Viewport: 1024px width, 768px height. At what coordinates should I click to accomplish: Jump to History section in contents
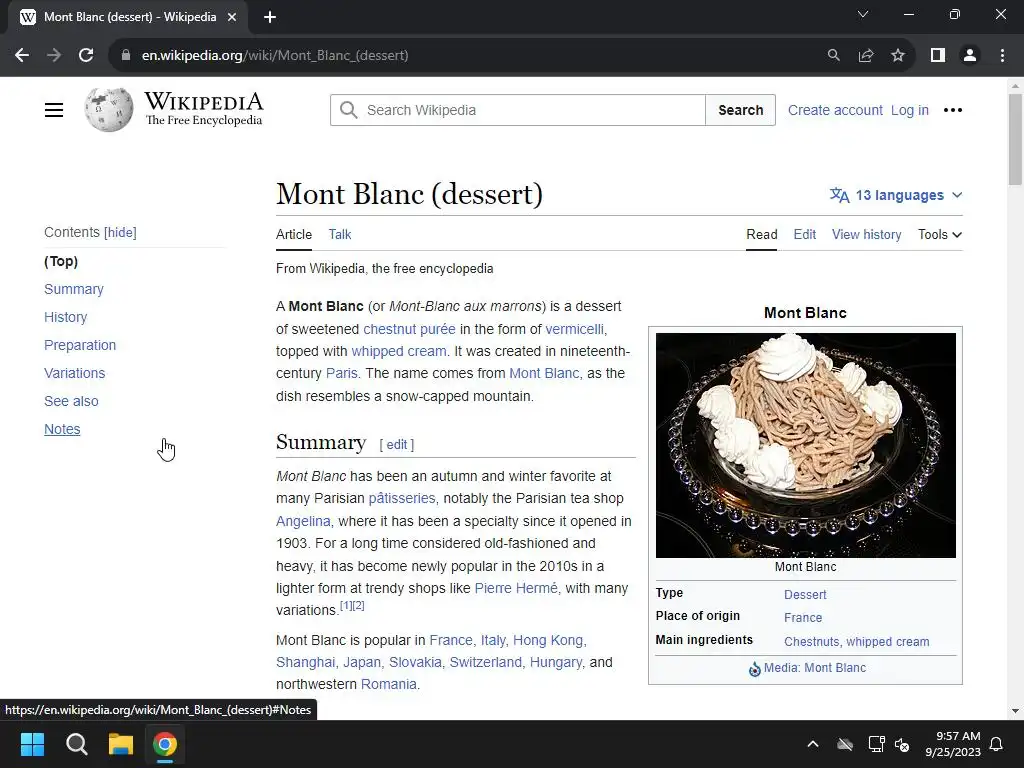pyautogui.click(x=65, y=317)
